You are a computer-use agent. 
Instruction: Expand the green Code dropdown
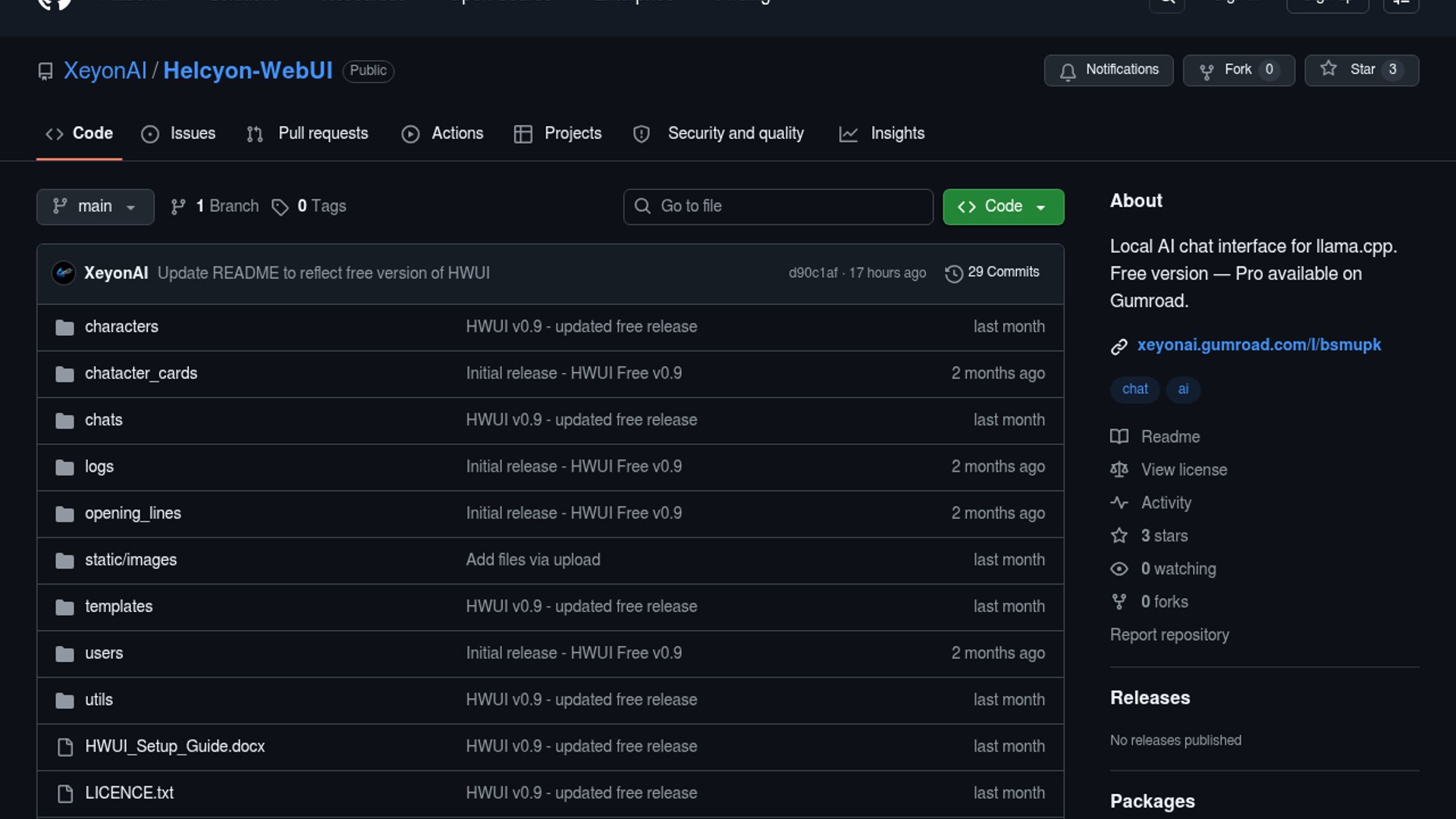pos(1003,206)
